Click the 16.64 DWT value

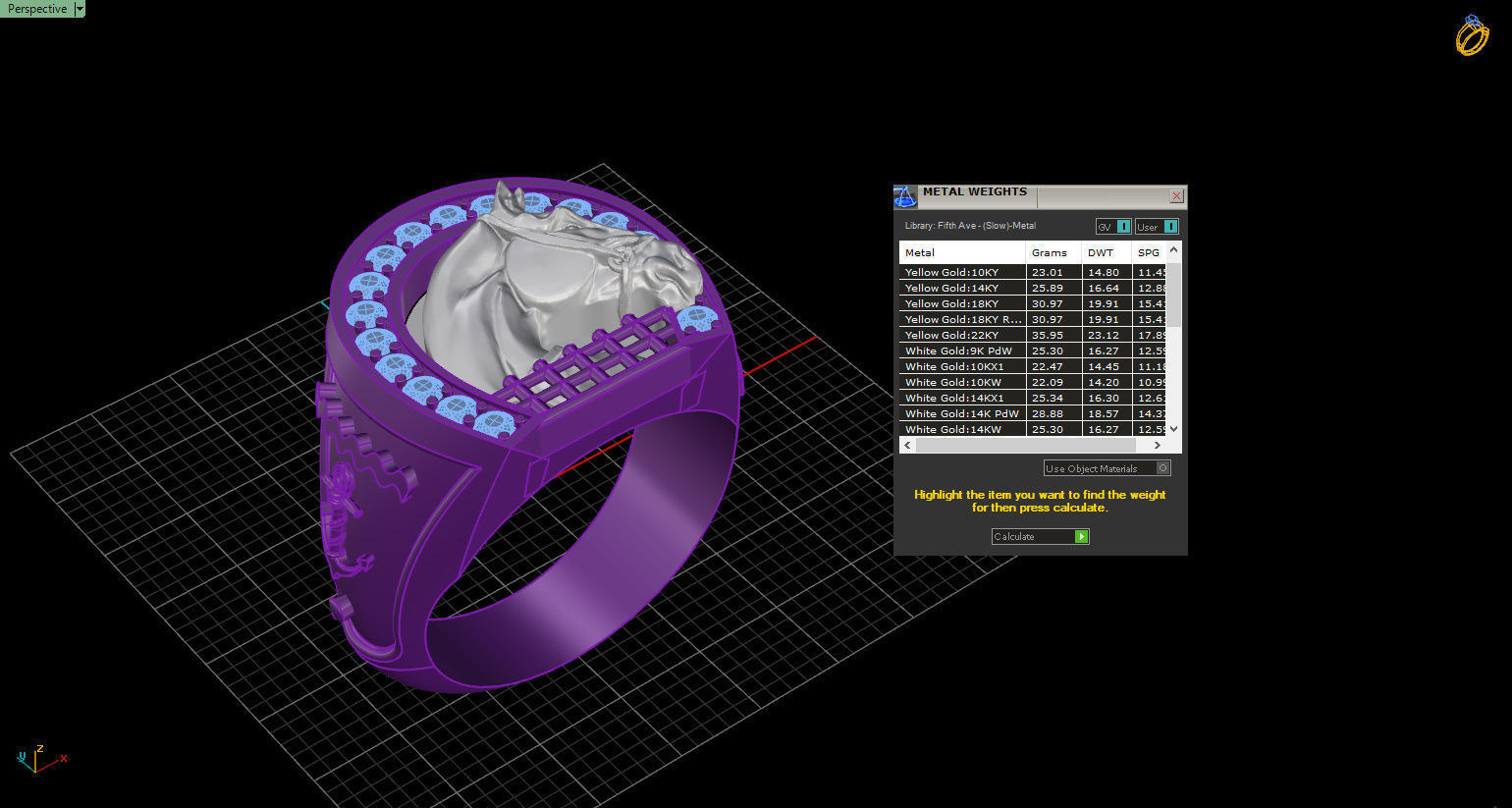1104,288
